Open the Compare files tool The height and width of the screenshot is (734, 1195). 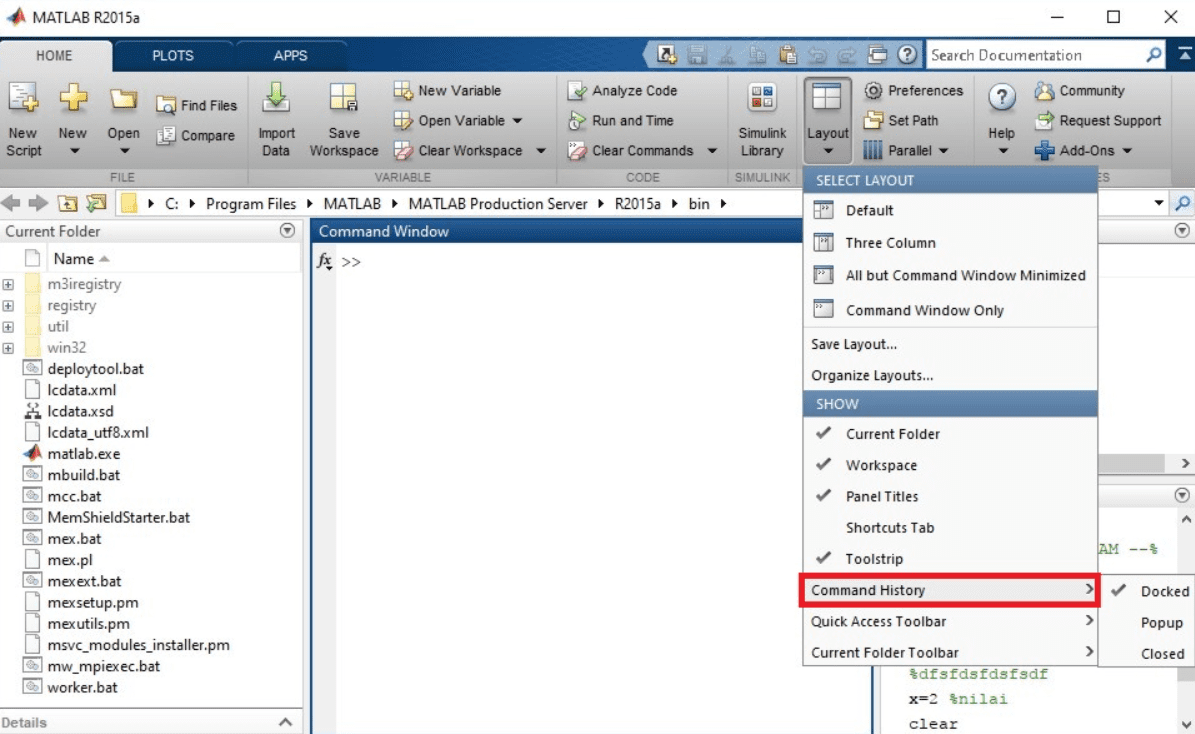[196, 136]
